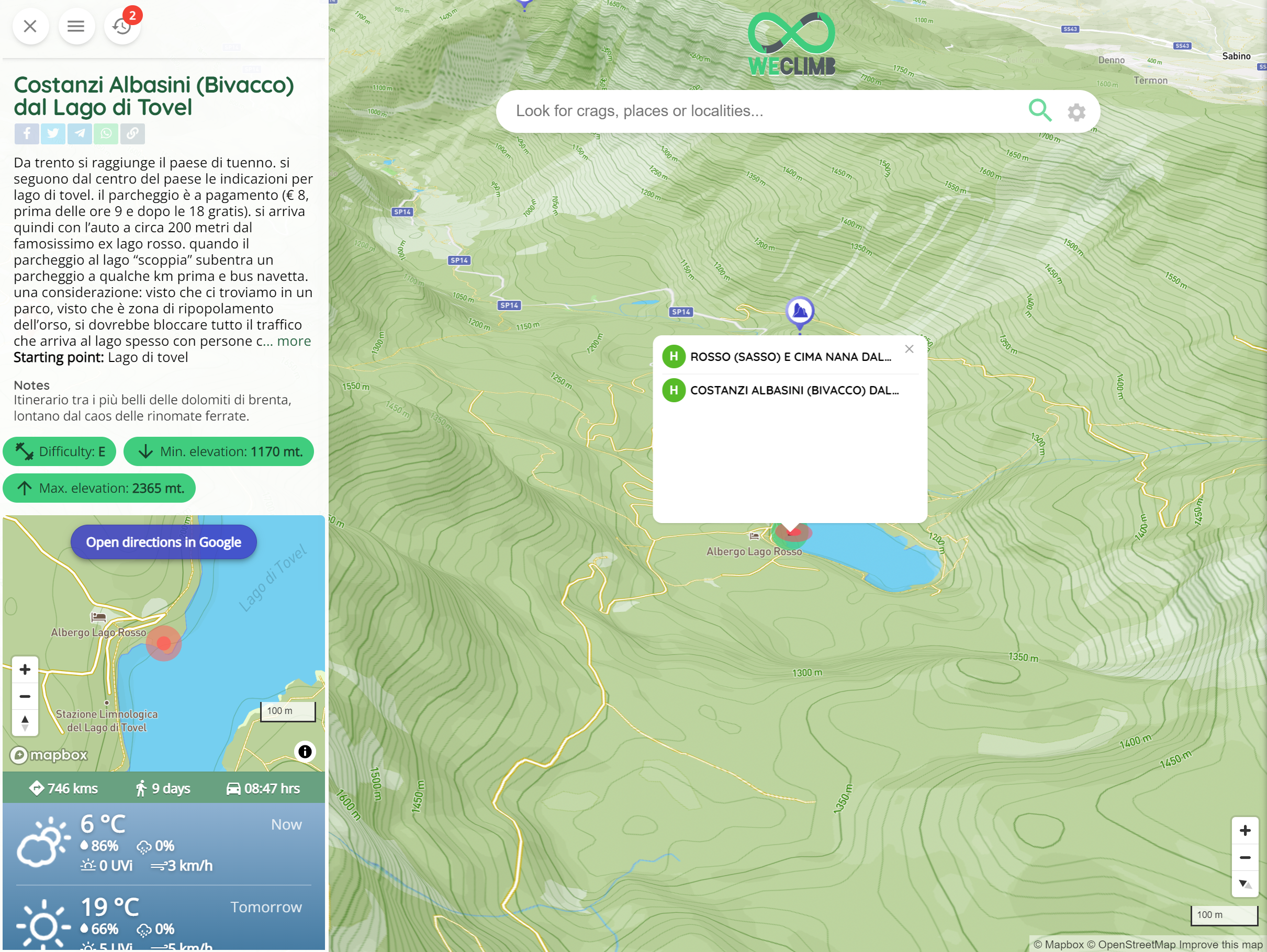Zoom in on the main map
1267x952 pixels.
pos(1244,830)
